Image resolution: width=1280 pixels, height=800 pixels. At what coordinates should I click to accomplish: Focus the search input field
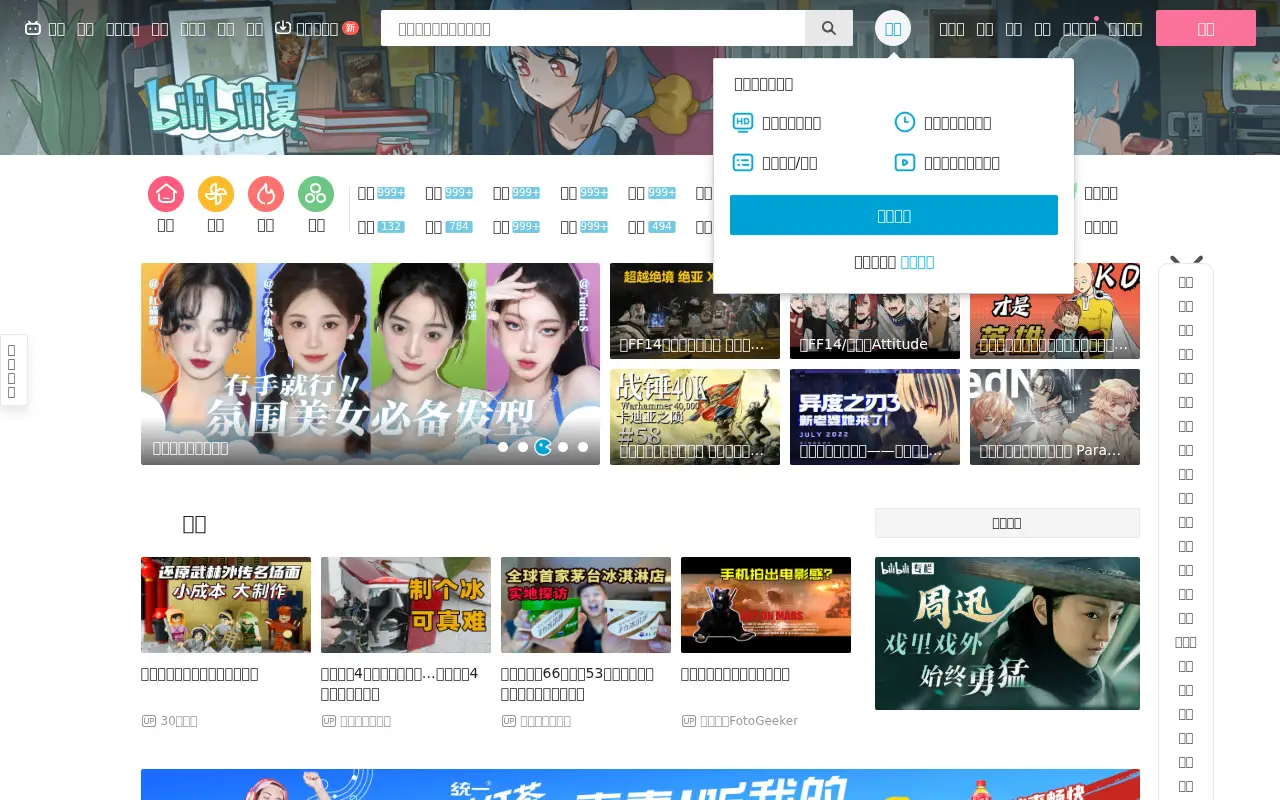[x=593, y=28]
